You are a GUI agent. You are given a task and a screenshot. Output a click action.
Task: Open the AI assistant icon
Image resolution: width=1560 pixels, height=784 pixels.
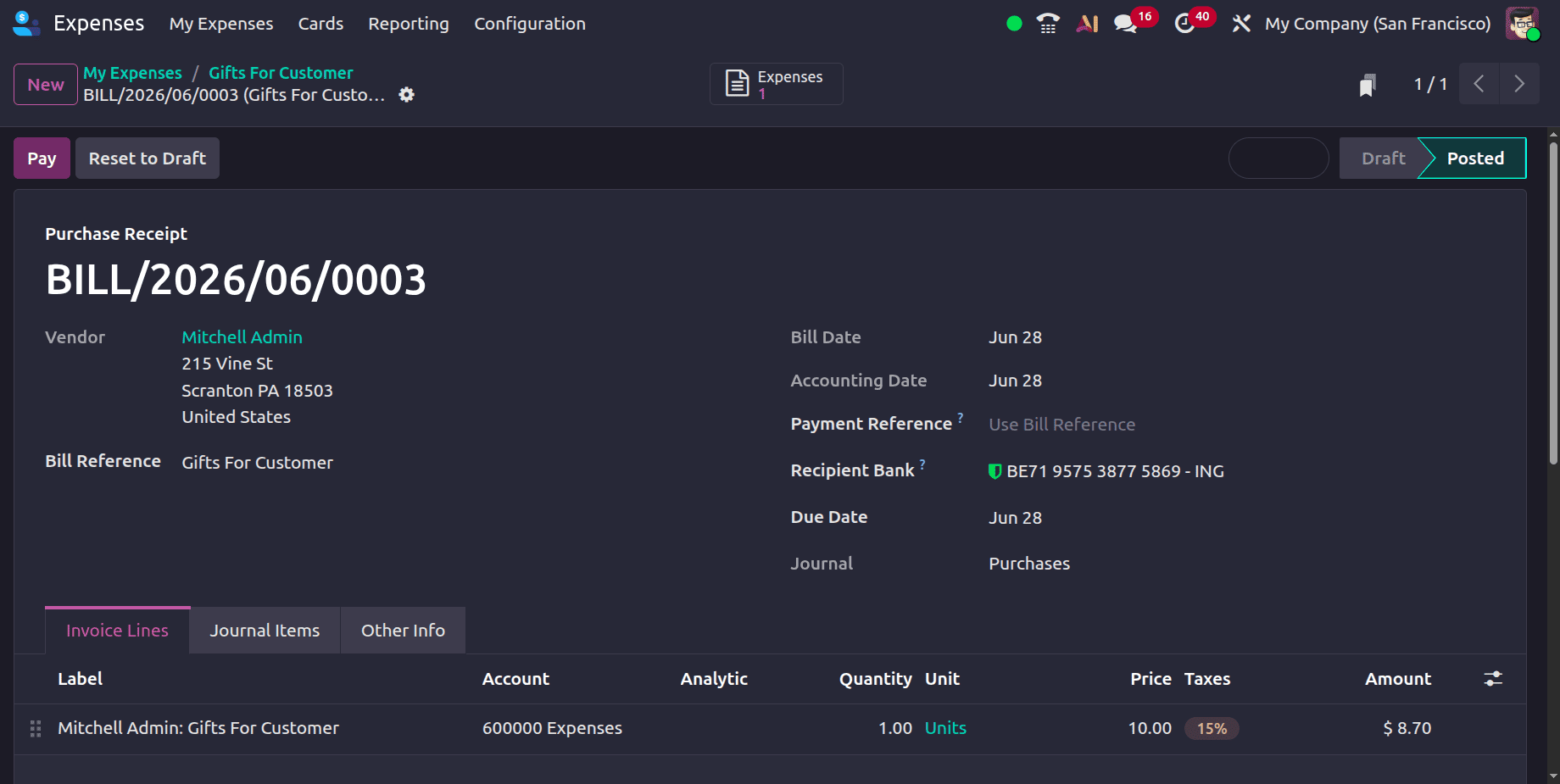click(x=1087, y=24)
